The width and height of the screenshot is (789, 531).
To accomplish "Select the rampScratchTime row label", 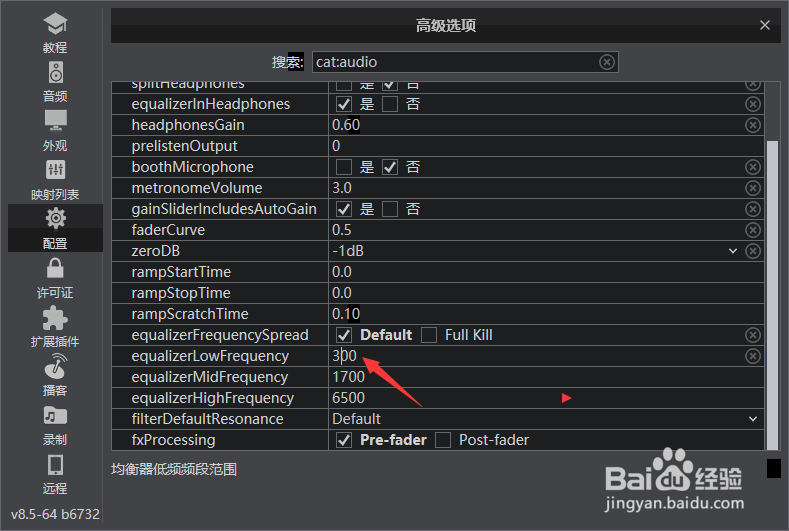I will point(190,314).
